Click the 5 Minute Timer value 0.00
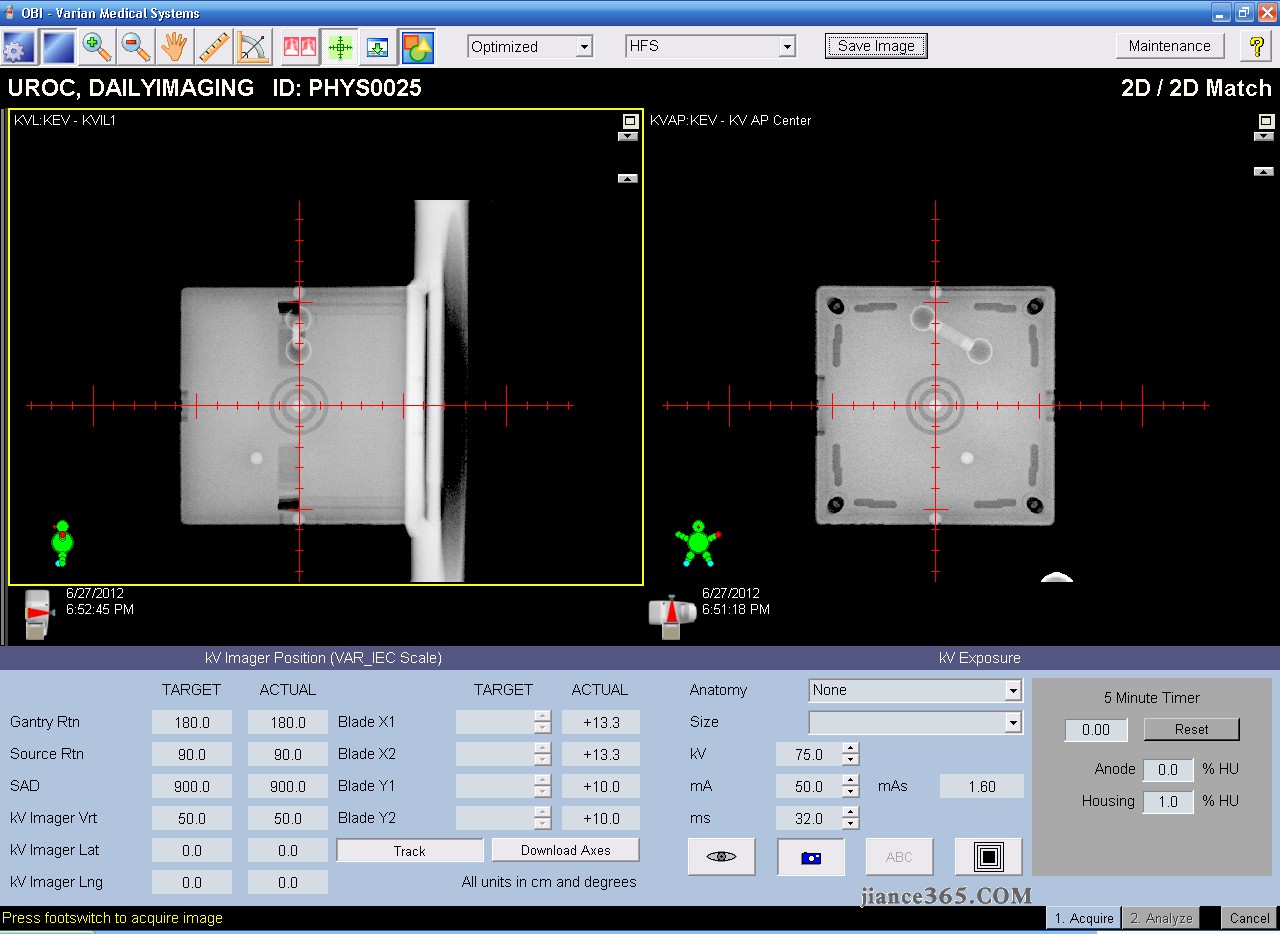This screenshot has width=1280, height=934. 1096,729
